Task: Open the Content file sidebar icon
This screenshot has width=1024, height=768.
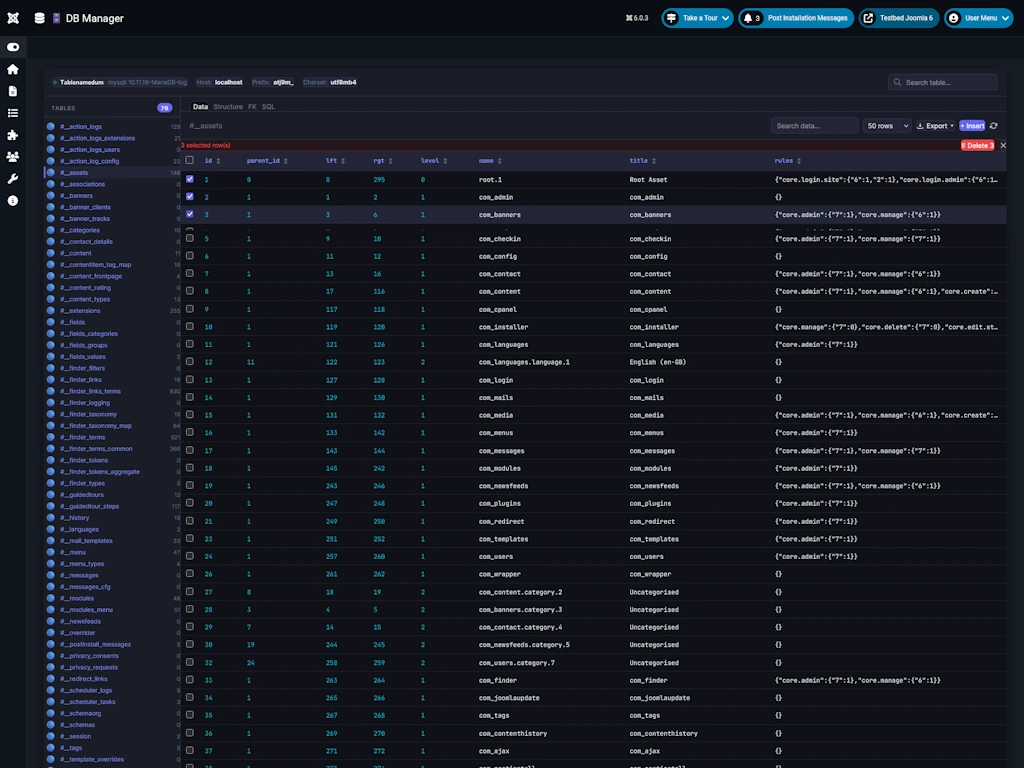Action: click(x=12, y=91)
